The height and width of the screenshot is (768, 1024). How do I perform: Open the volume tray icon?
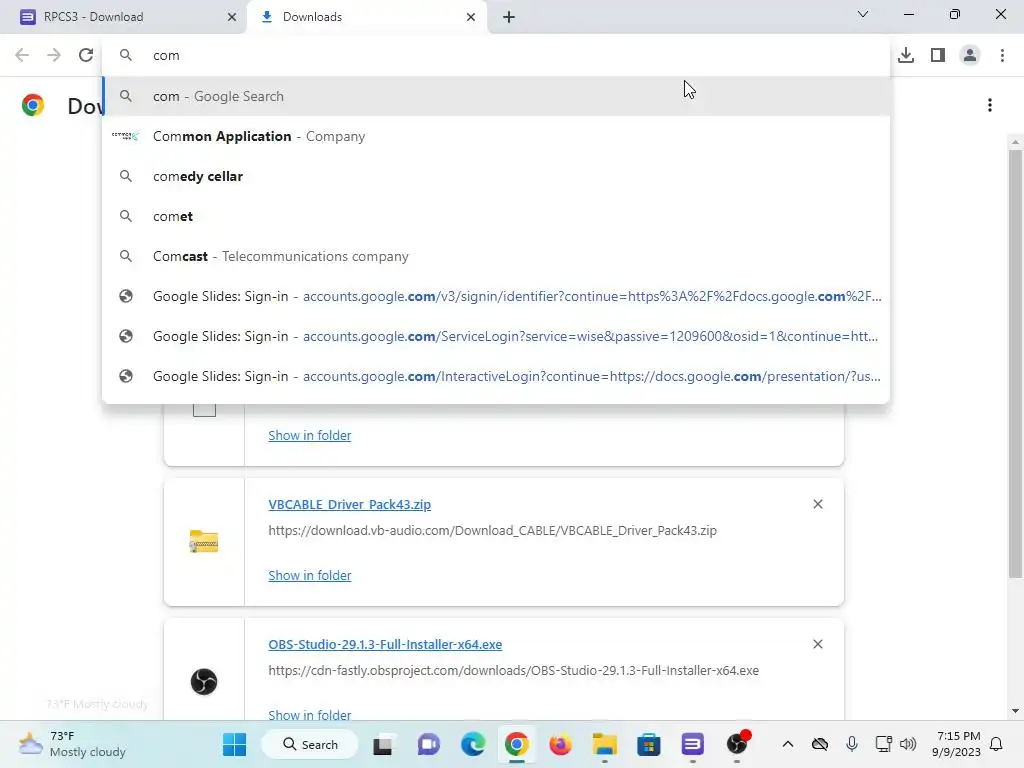908,744
